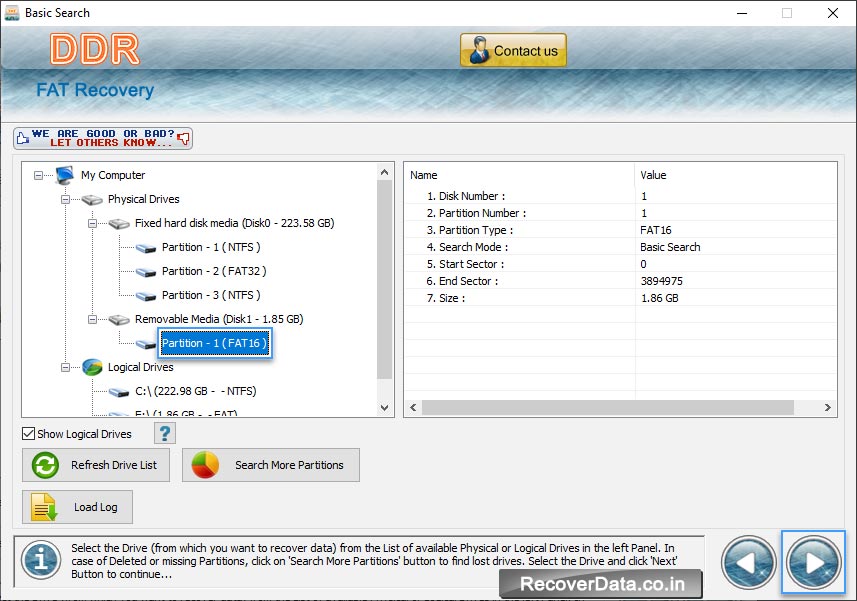Click the tree scrollbar down arrow
857x601 pixels.
coord(385,408)
